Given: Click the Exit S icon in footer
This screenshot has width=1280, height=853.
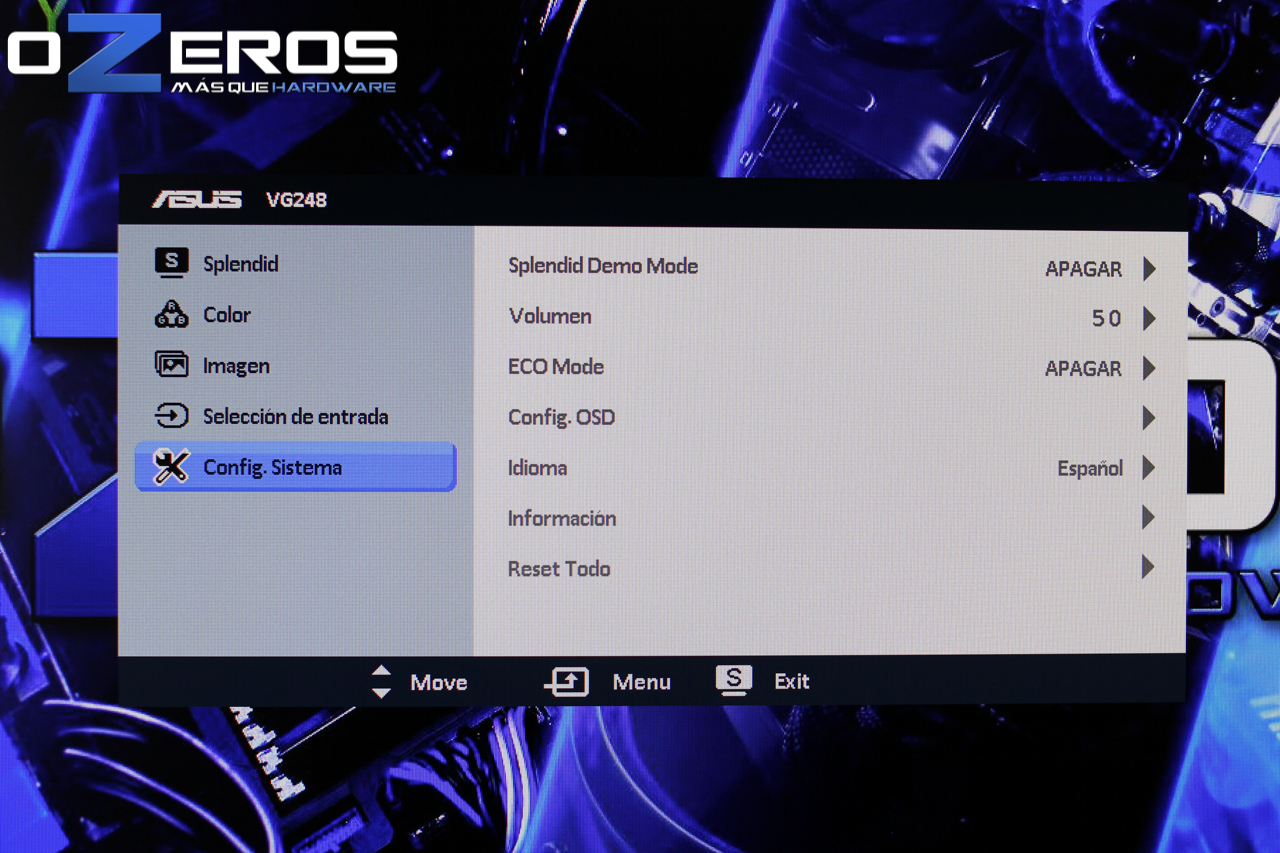Looking at the screenshot, I should click(733, 680).
